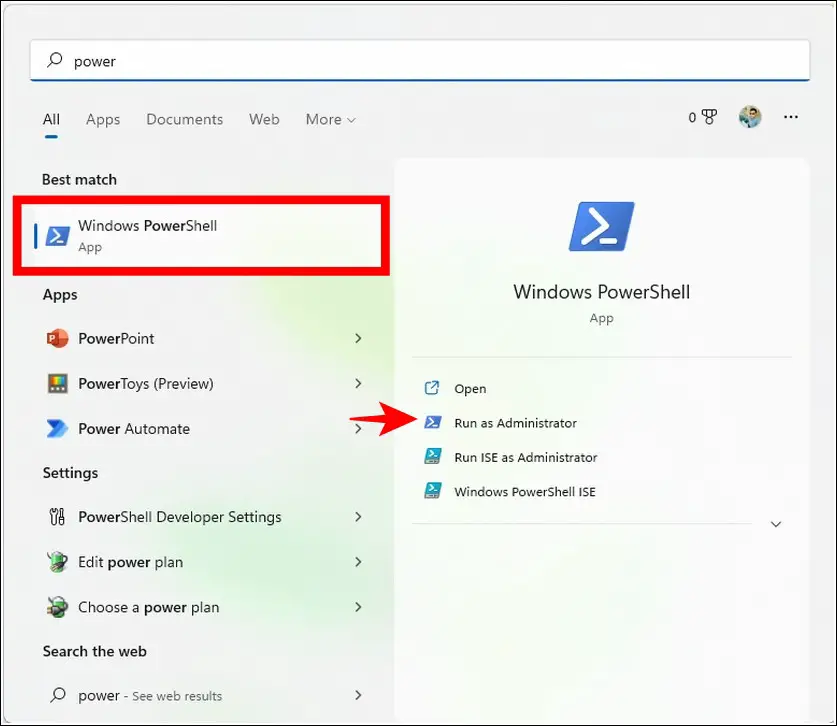
Task: Switch to the Web filter tab
Action: click(x=264, y=119)
